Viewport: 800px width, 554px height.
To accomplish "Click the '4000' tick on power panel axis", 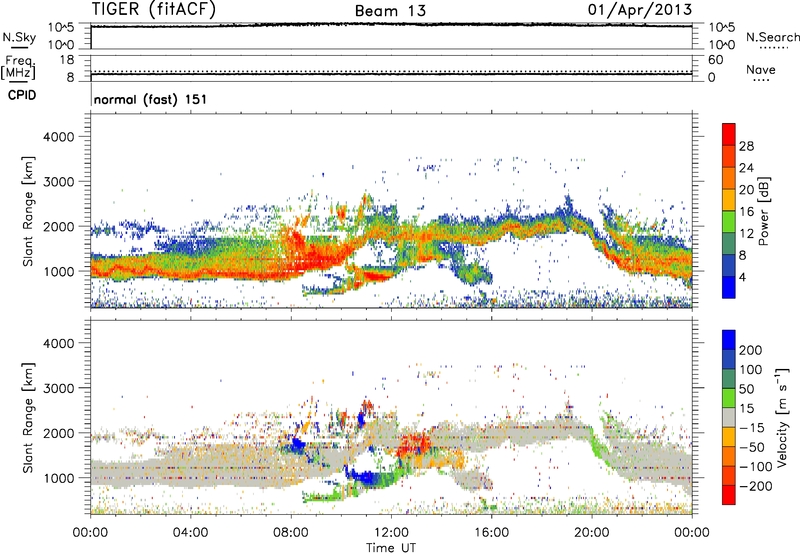I will [x=59, y=137].
